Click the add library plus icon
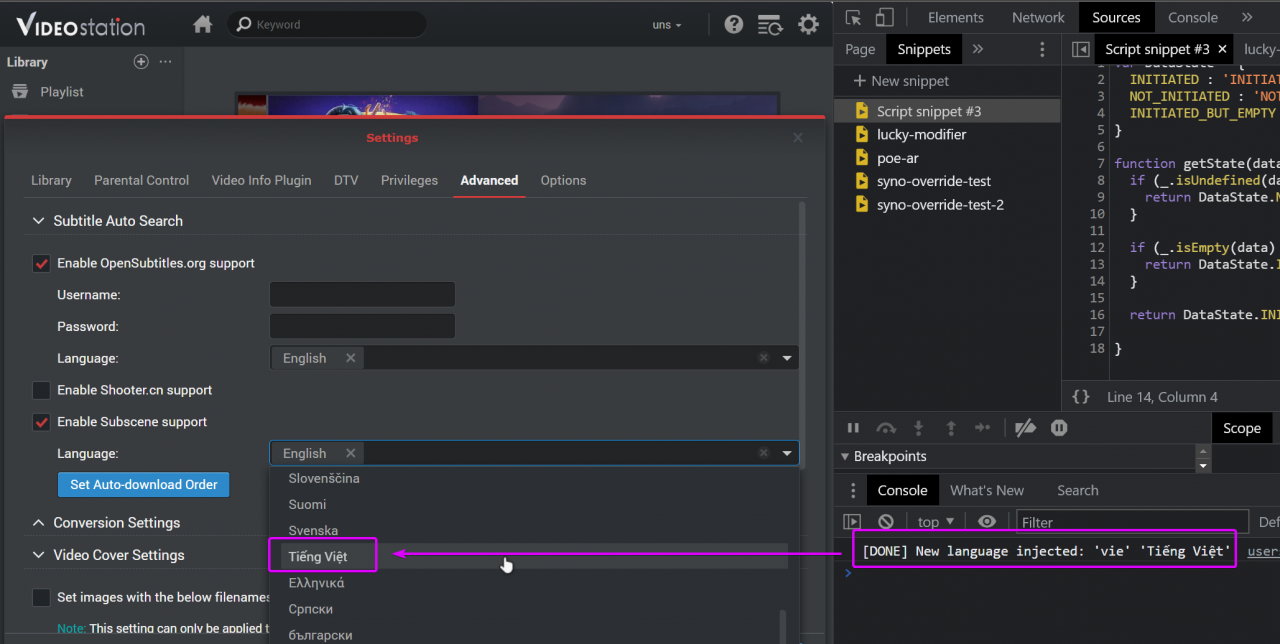The width and height of the screenshot is (1280, 644). (141, 62)
